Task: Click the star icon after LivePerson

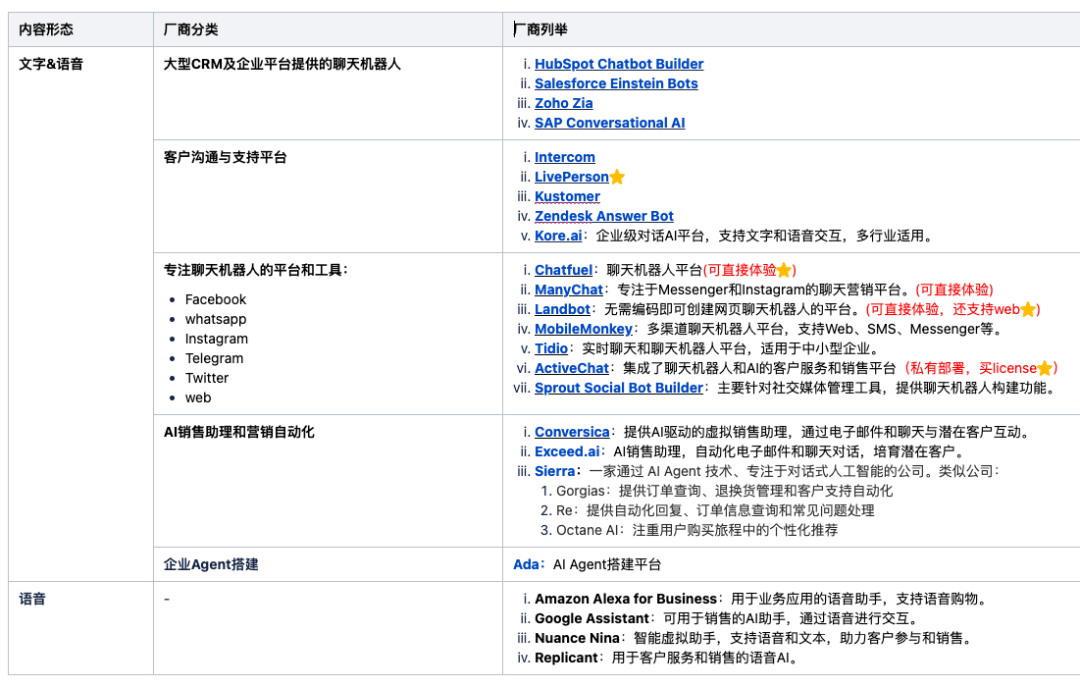Action: pos(617,177)
